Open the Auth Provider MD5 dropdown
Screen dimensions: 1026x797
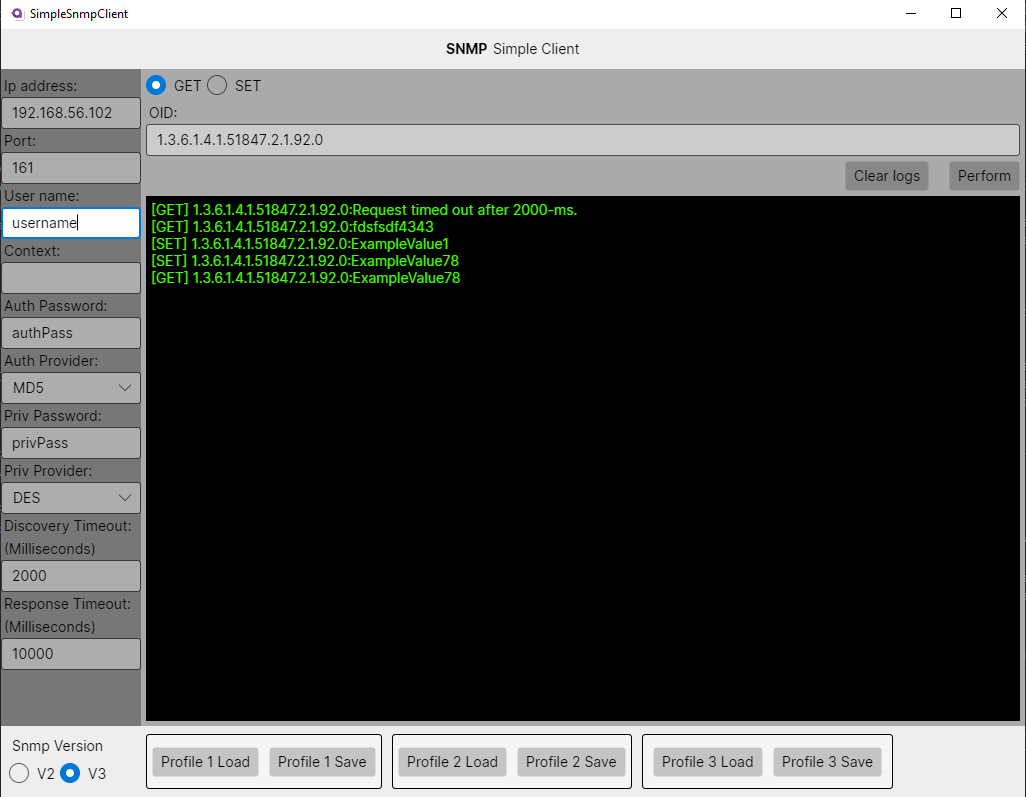(71, 388)
